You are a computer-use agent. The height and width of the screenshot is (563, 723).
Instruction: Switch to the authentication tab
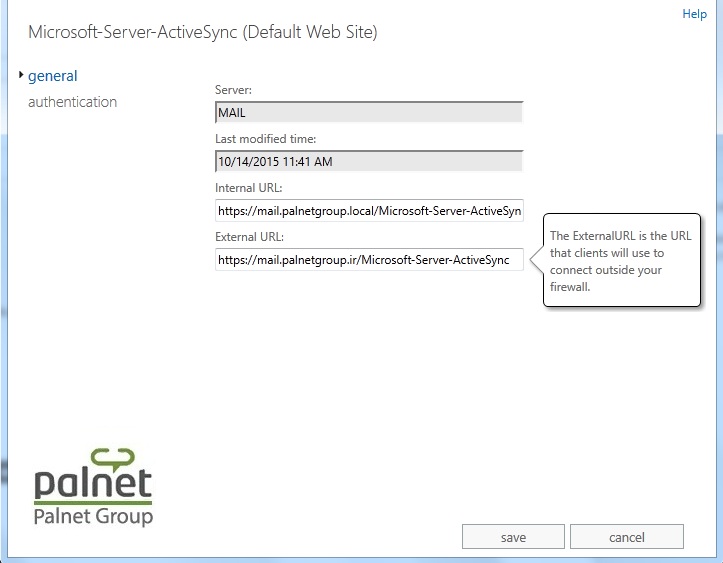click(x=72, y=102)
